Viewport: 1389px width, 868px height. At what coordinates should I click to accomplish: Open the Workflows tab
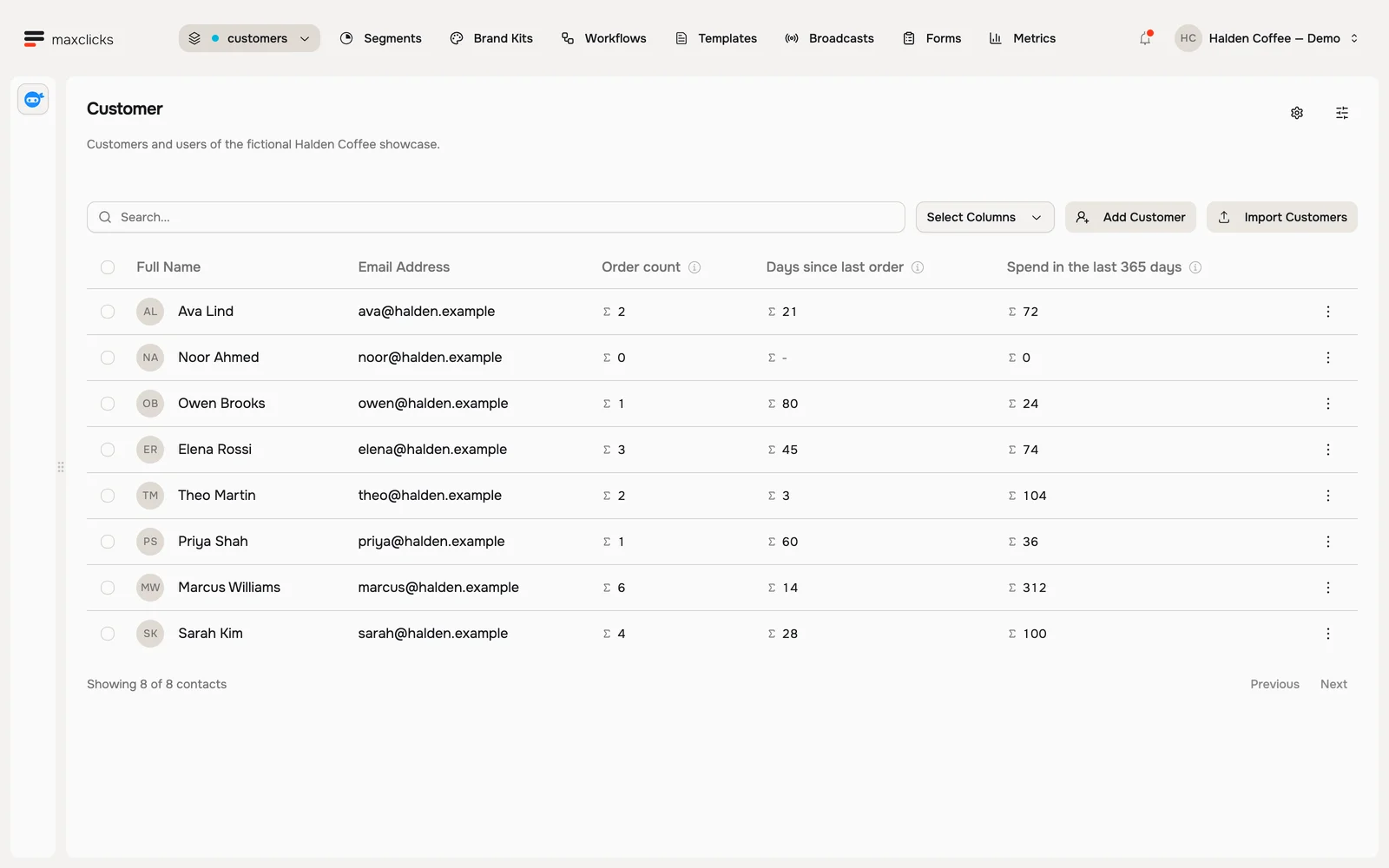point(603,38)
